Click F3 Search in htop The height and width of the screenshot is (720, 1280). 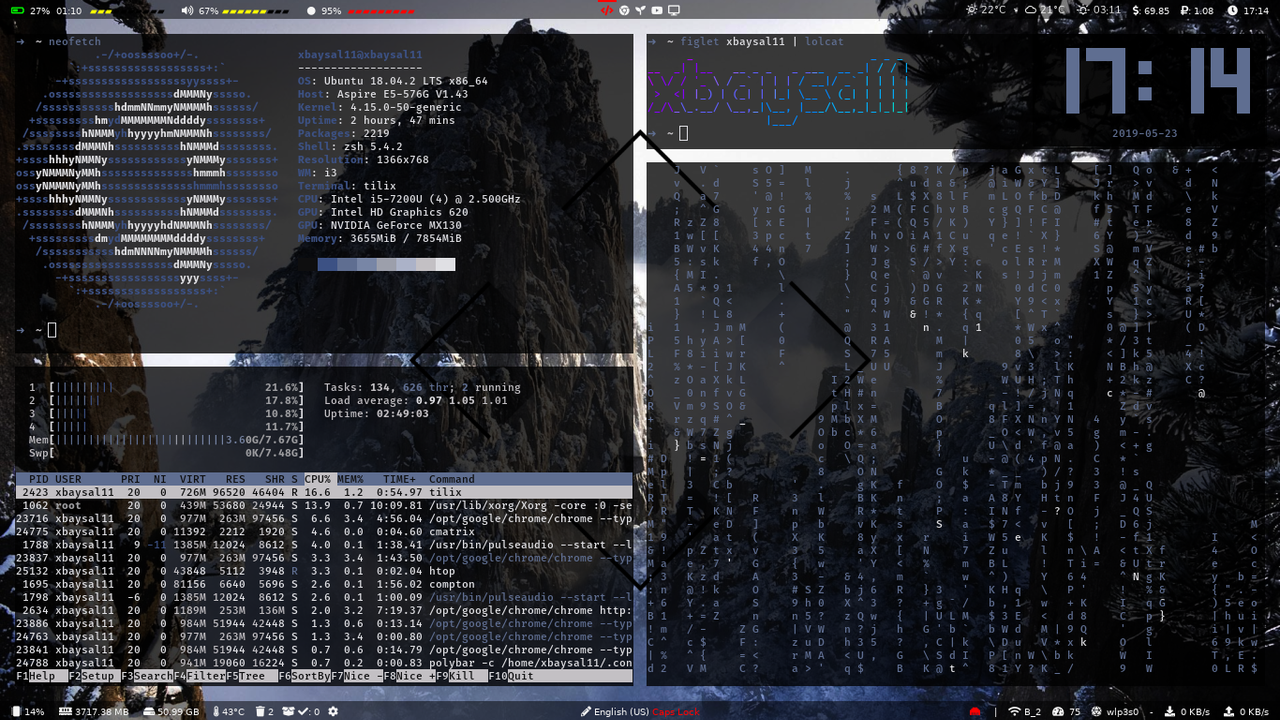[147, 676]
